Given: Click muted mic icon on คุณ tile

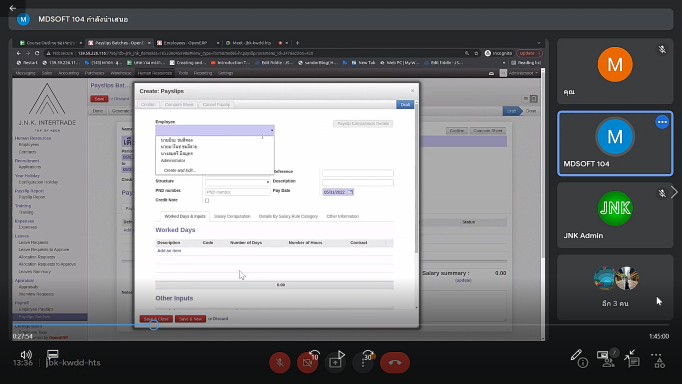Looking at the screenshot, I should pos(662,50).
